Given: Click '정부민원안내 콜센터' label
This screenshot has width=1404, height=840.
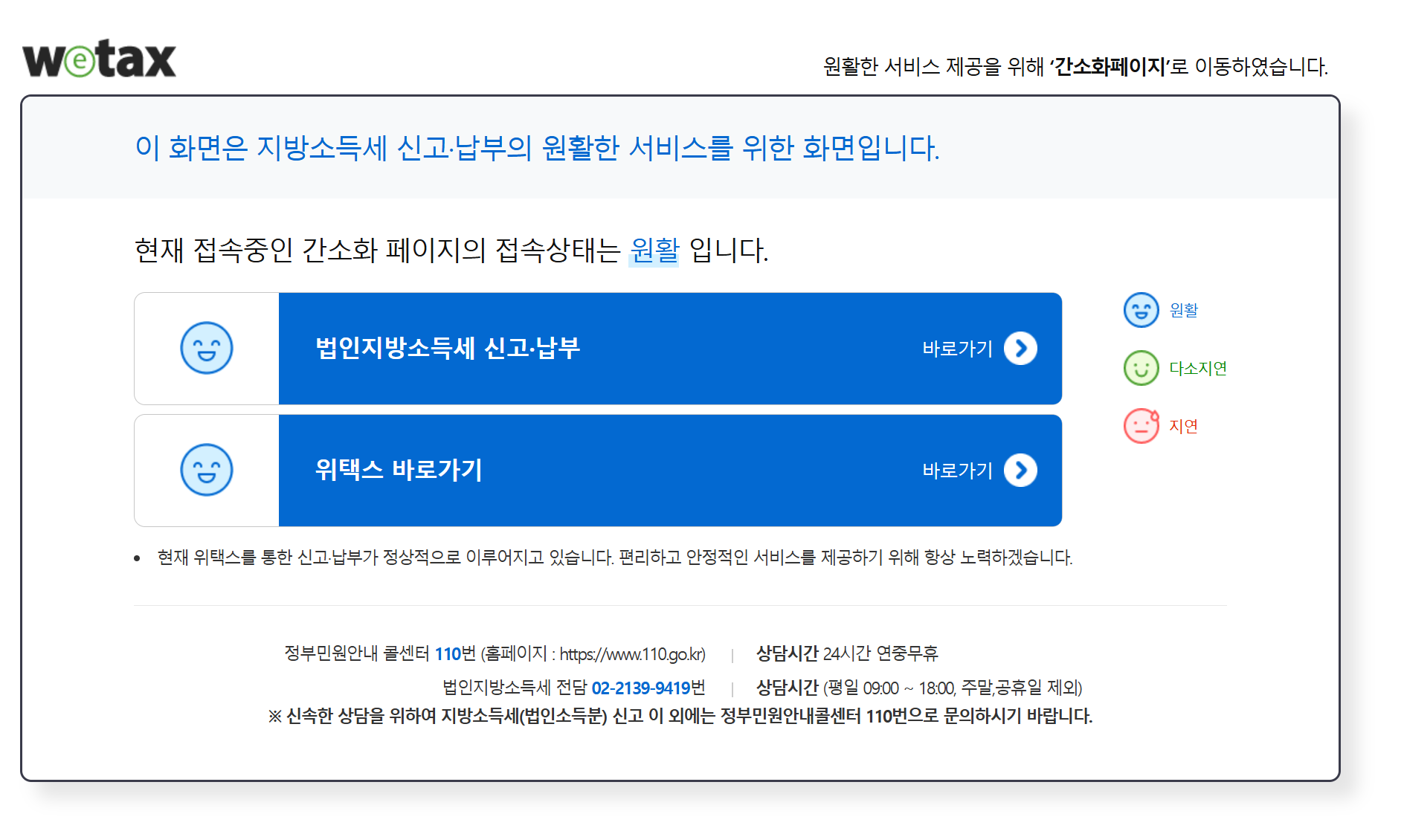Looking at the screenshot, I should (x=357, y=653).
